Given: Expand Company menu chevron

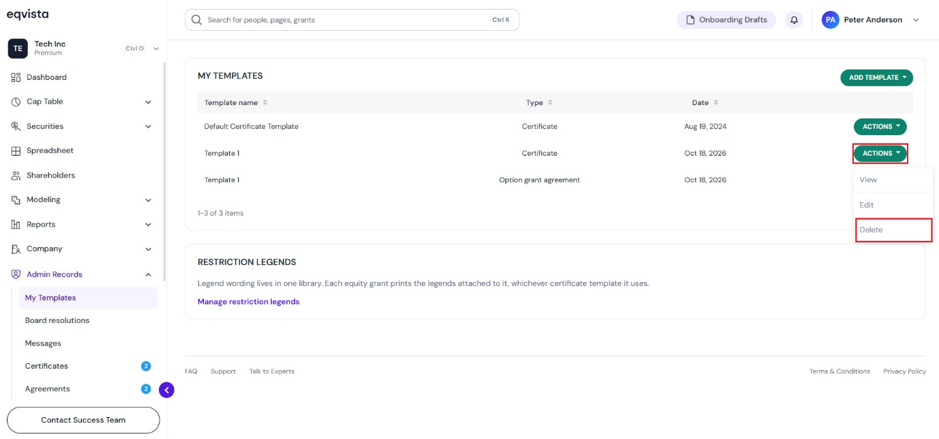Looking at the screenshot, I should click(149, 249).
